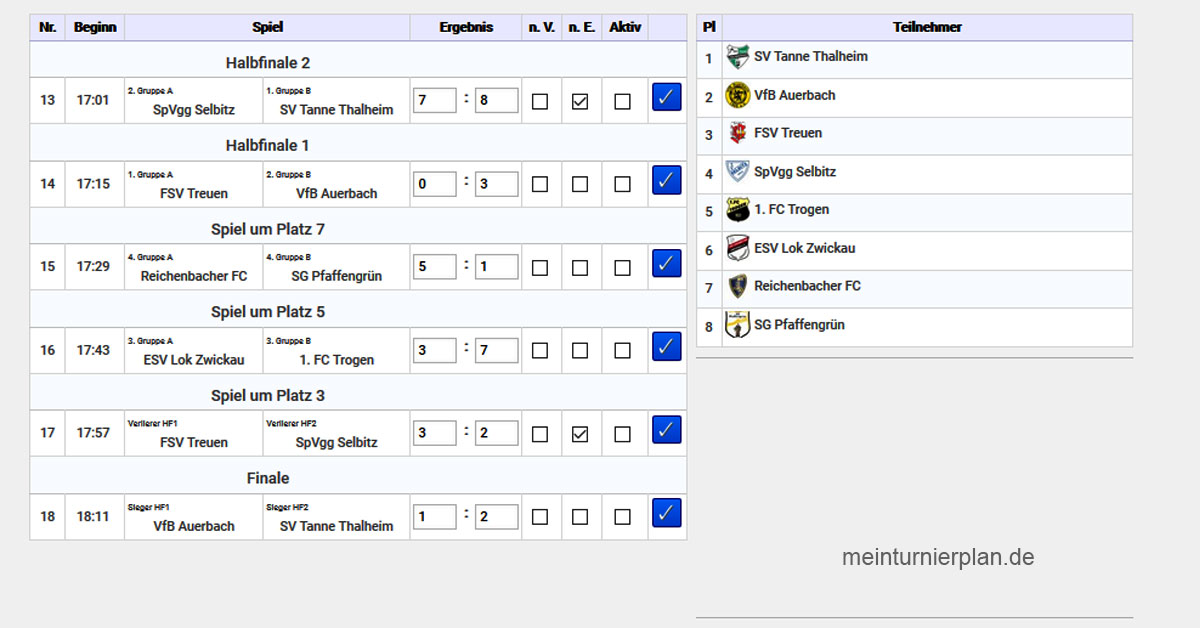Click SV Tanne Thalheim team logo
The height and width of the screenshot is (628, 1200).
[738, 57]
